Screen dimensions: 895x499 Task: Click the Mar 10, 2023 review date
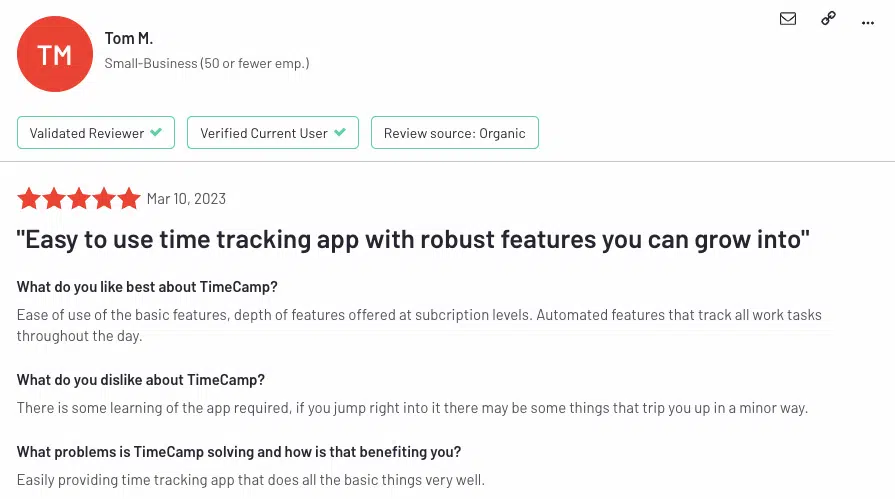click(x=186, y=199)
